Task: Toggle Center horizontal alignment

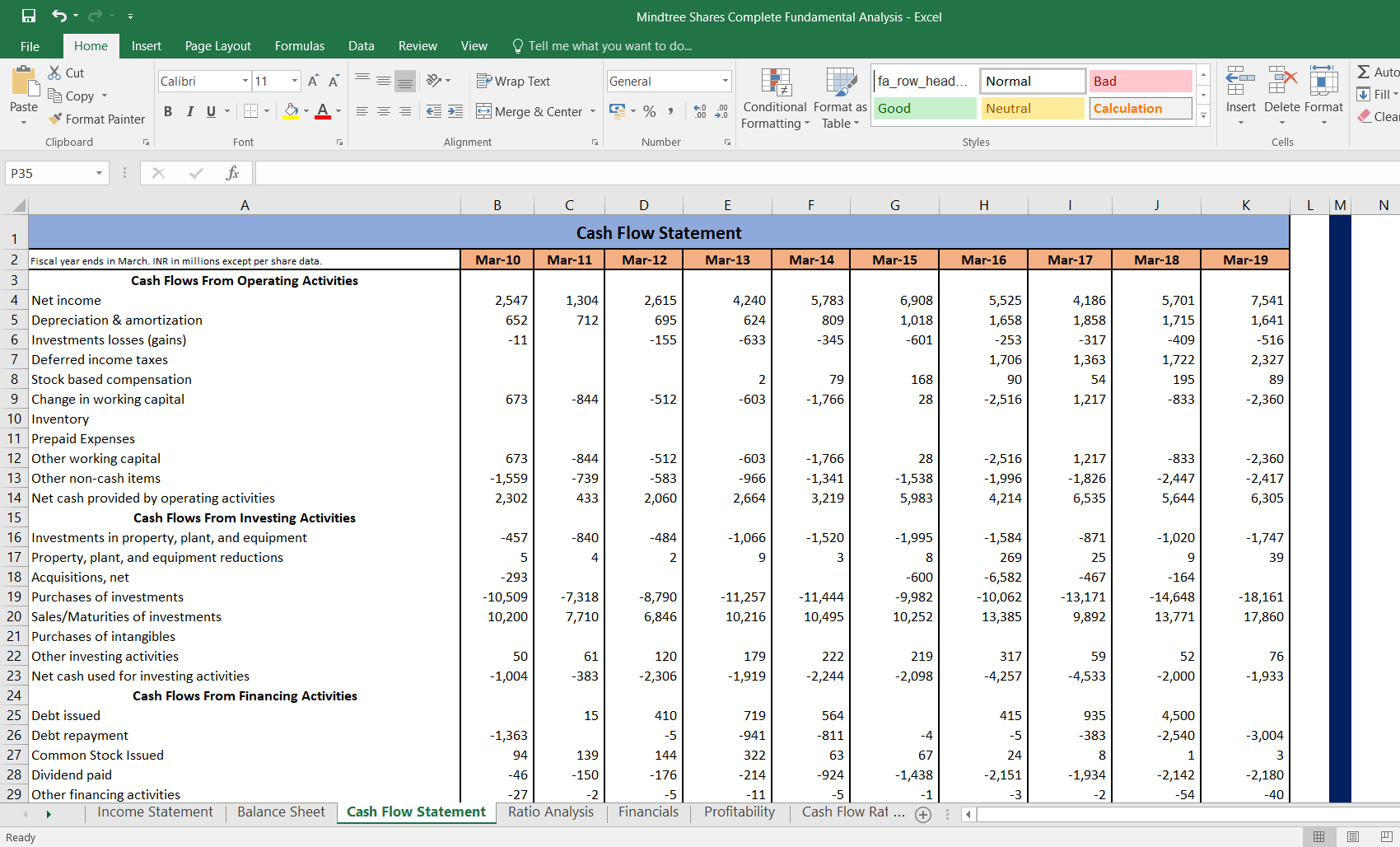Action: point(384,111)
